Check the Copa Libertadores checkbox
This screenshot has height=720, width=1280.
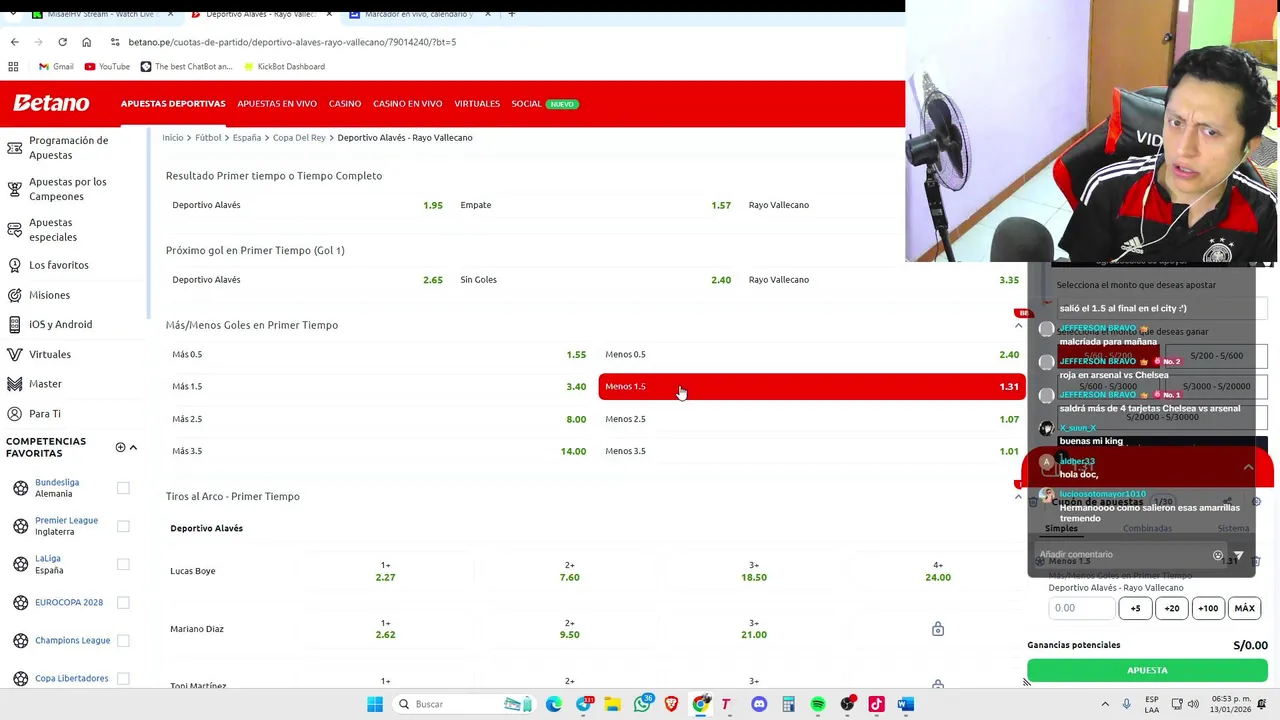[x=123, y=678]
